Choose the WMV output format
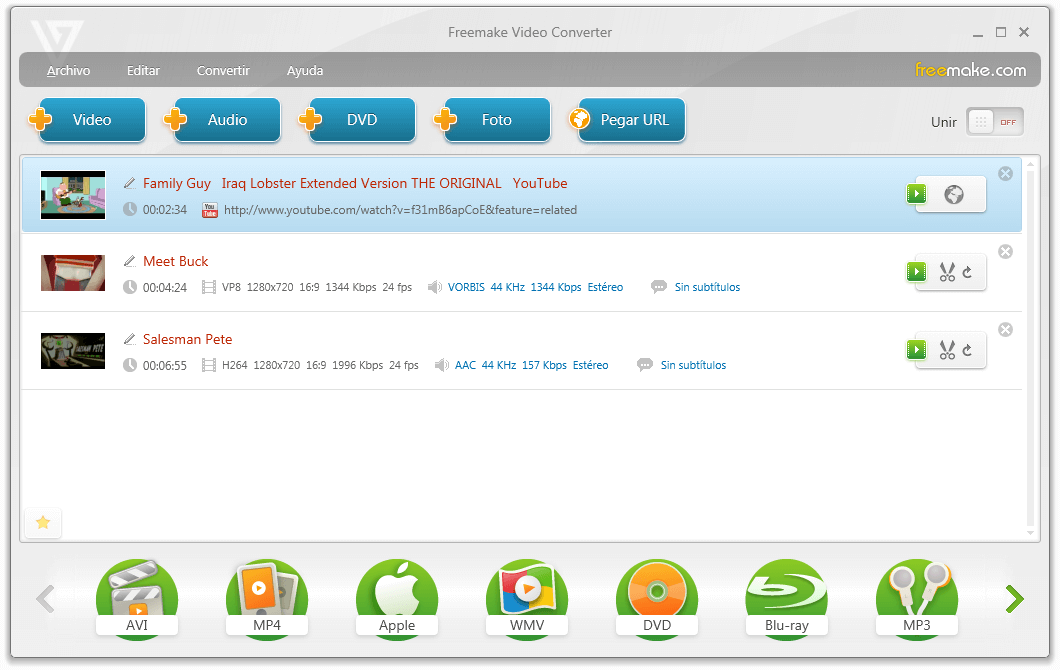Screen dimensions: 1060x670 tap(527, 598)
